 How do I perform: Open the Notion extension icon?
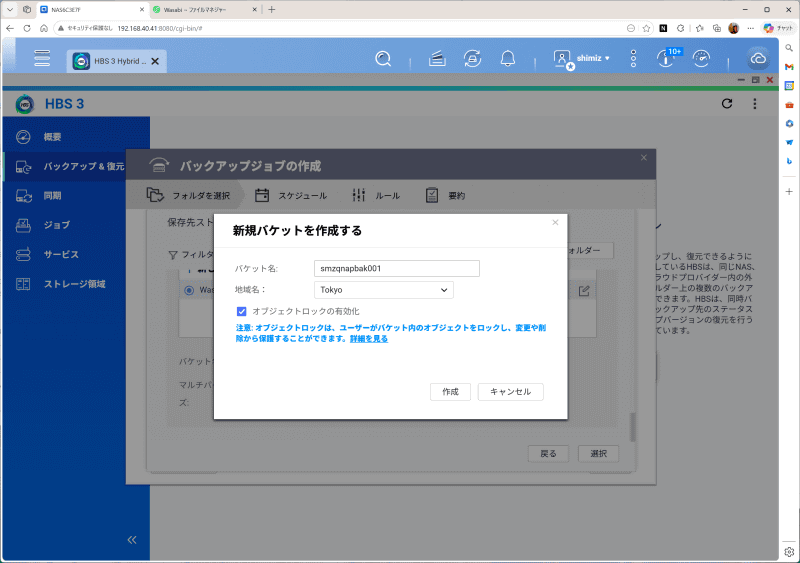pyautogui.click(x=663, y=29)
